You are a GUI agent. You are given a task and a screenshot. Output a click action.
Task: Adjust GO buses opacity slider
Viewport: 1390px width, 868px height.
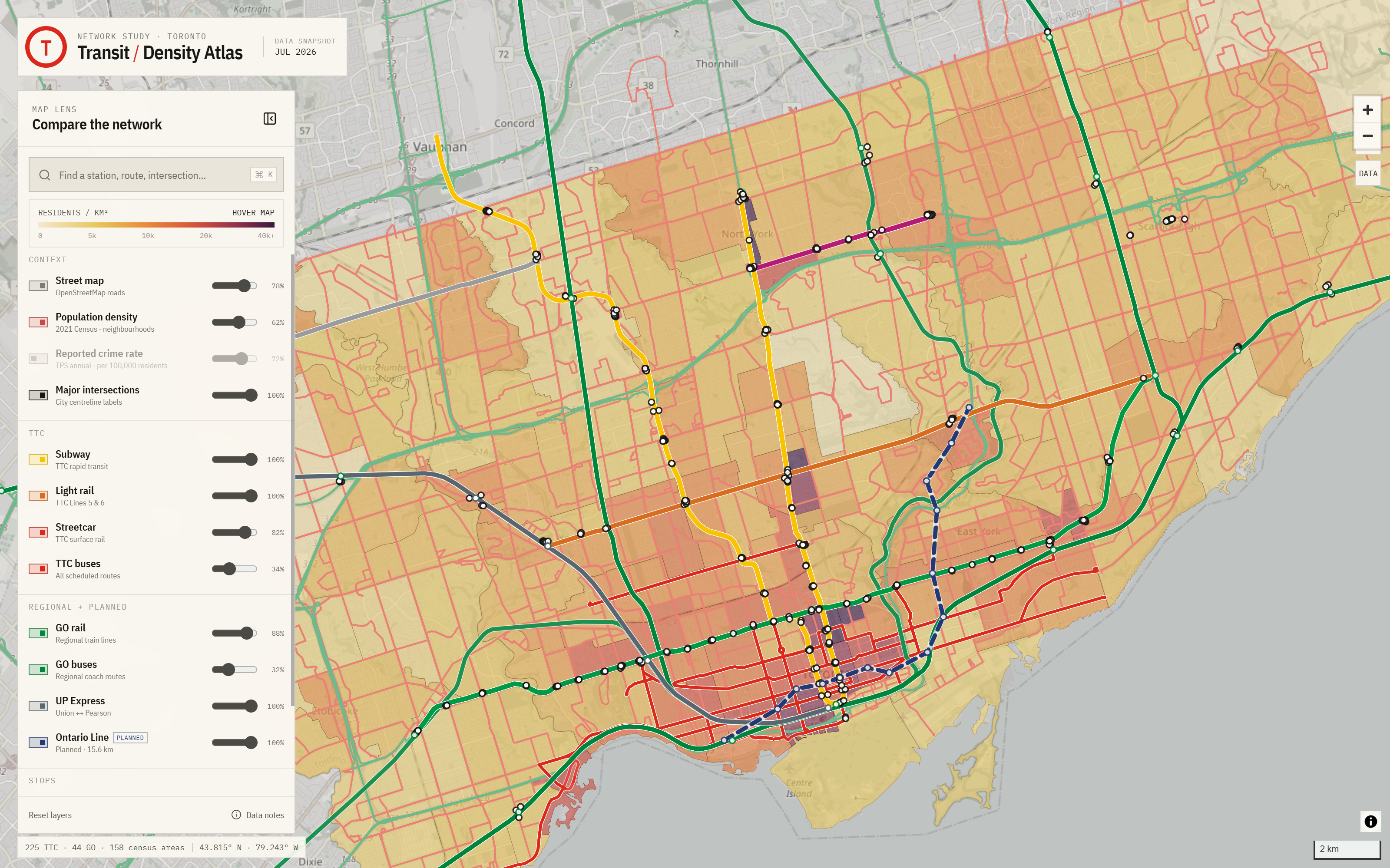click(x=234, y=670)
